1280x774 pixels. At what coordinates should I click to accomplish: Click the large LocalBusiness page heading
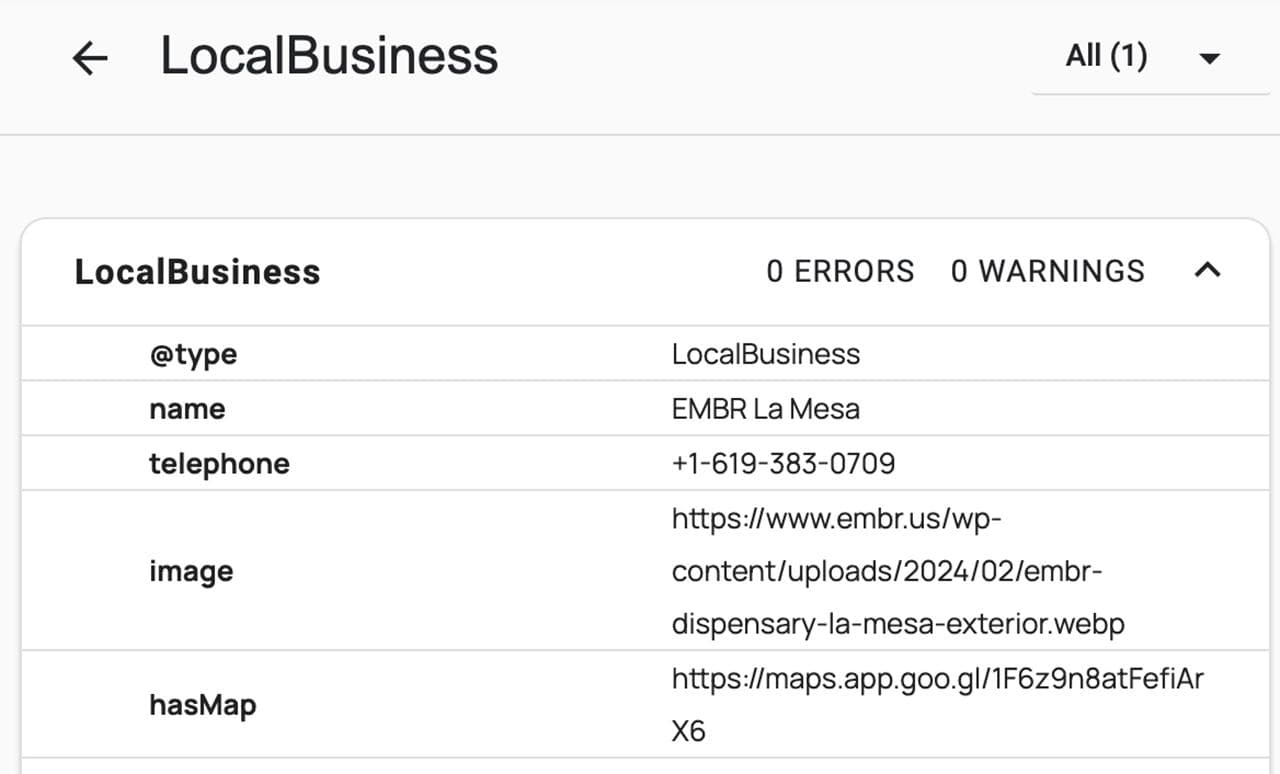(x=329, y=56)
